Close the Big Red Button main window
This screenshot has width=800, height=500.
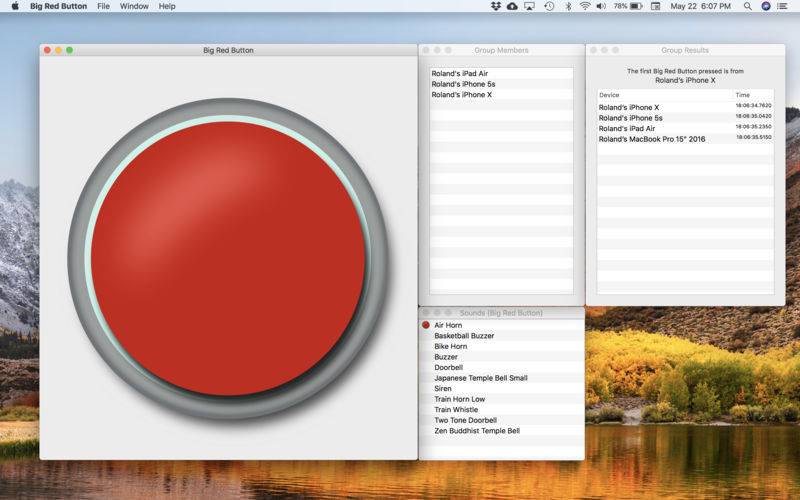pos(47,50)
